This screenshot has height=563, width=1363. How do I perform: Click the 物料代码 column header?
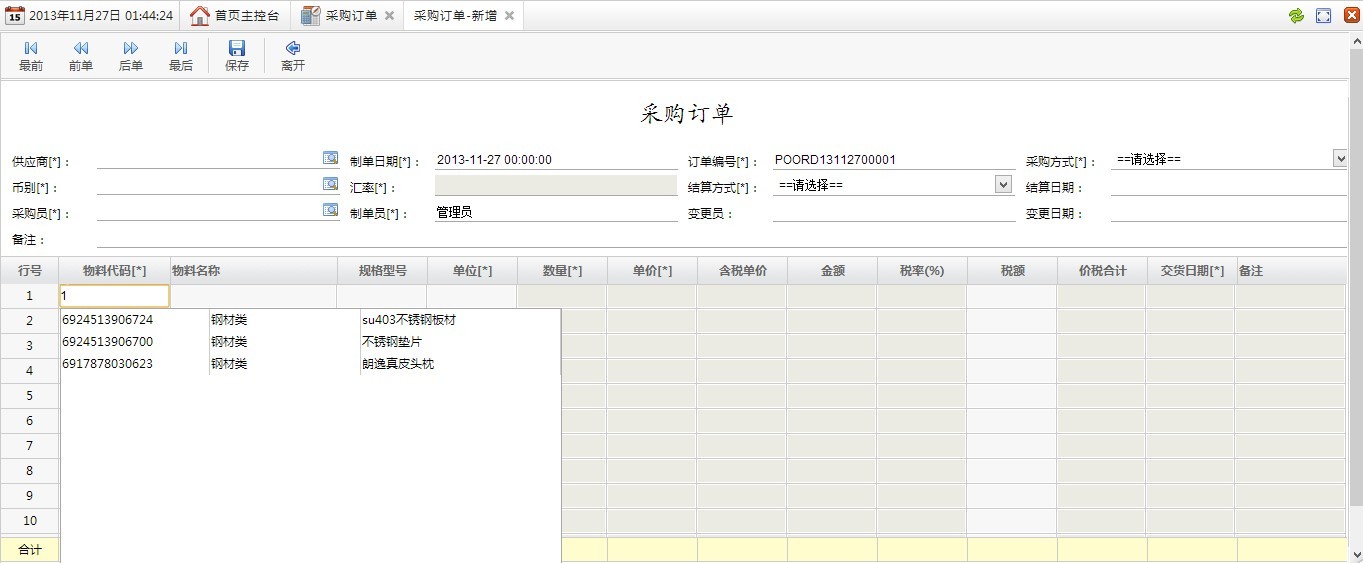(114, 271)
